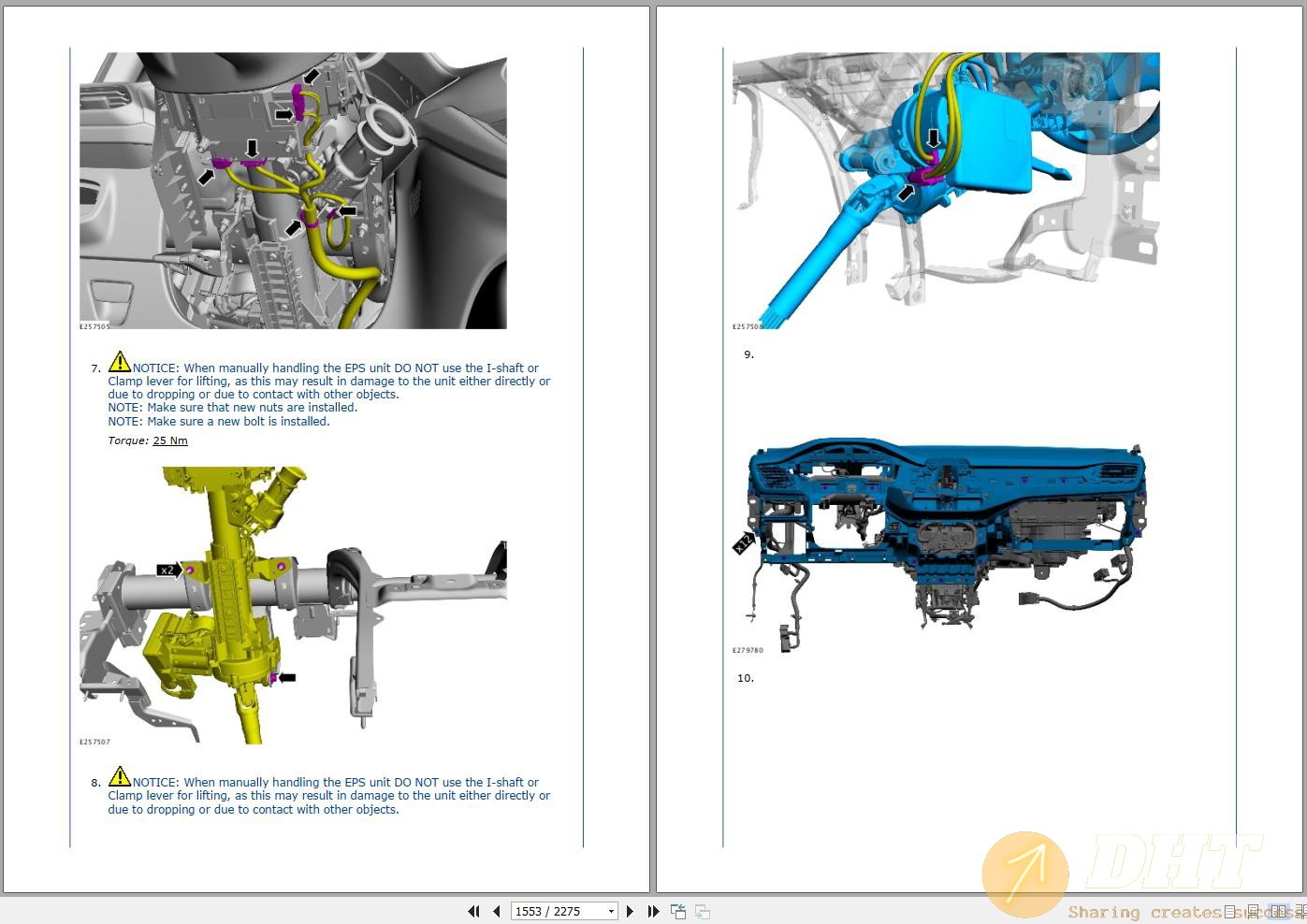Click the text 'NOTE: Make sure that new nuts are installed.'

coord(233,408)
